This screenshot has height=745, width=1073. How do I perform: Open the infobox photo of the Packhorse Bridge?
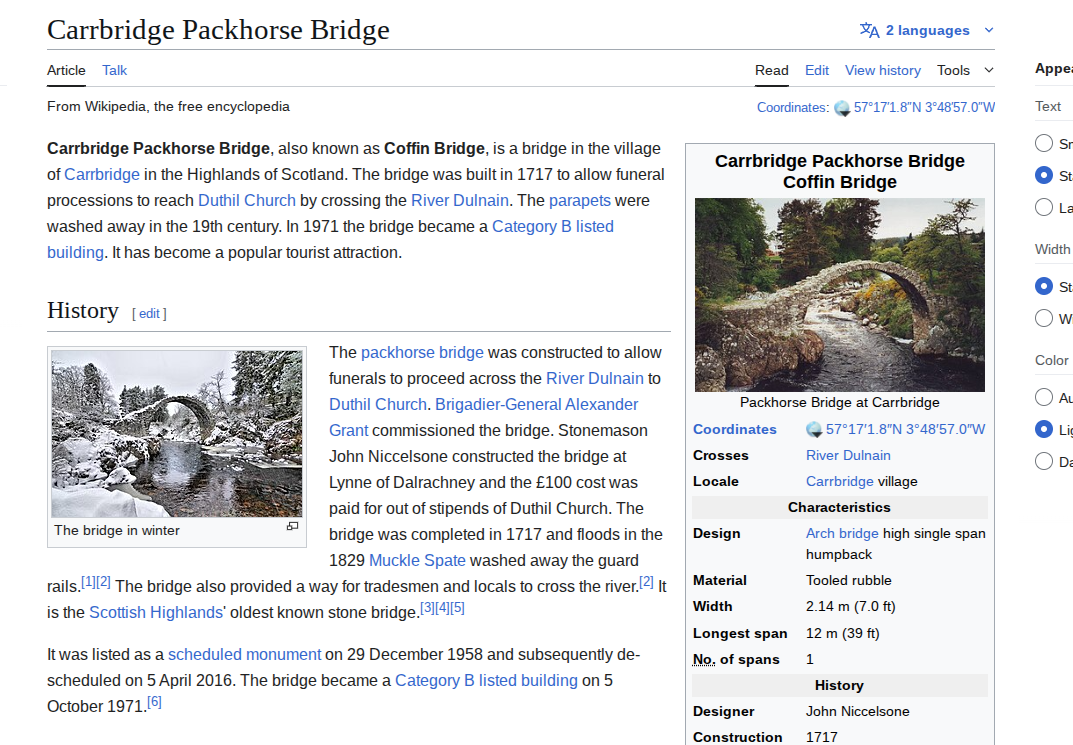coord(839,294)
